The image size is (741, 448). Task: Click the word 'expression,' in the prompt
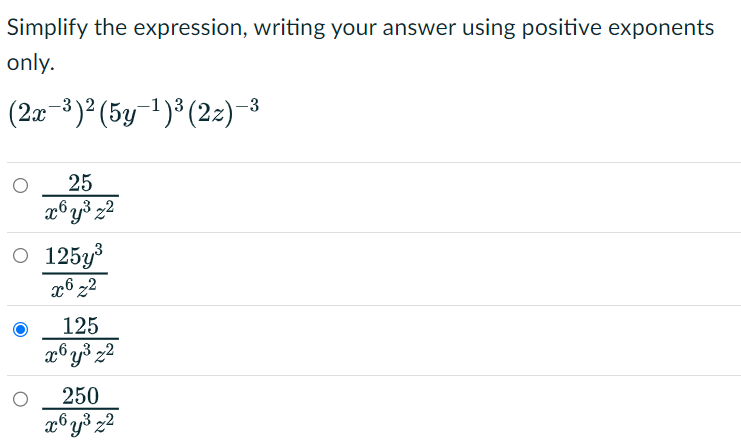click(190, 29)
